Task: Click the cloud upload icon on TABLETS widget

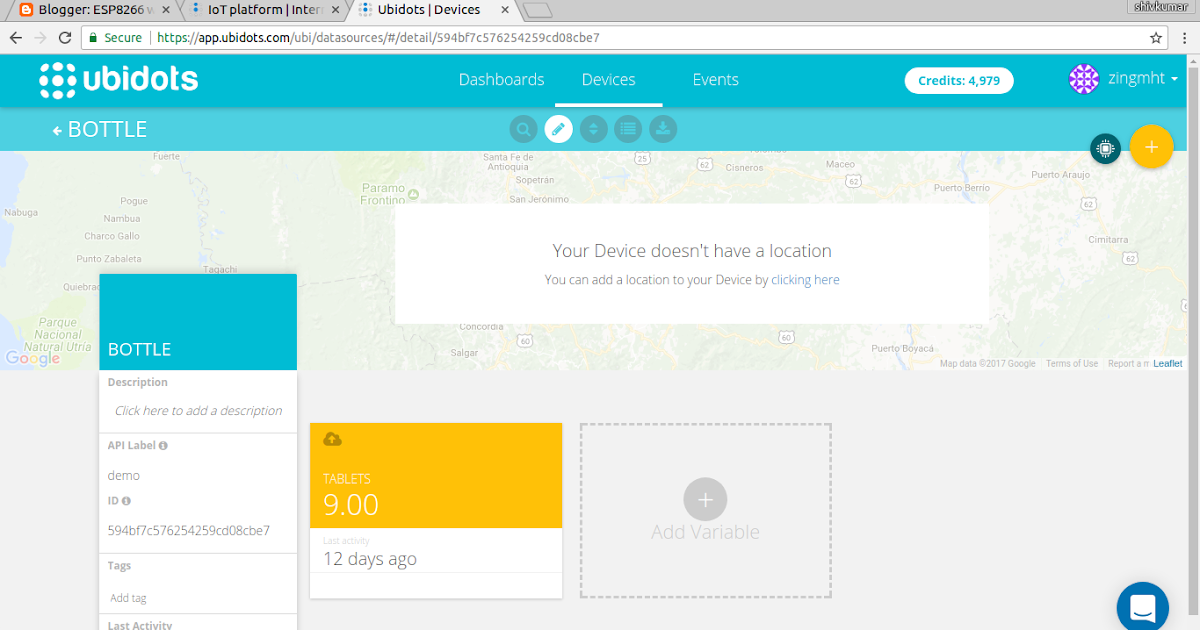Action: click(331, 438)
